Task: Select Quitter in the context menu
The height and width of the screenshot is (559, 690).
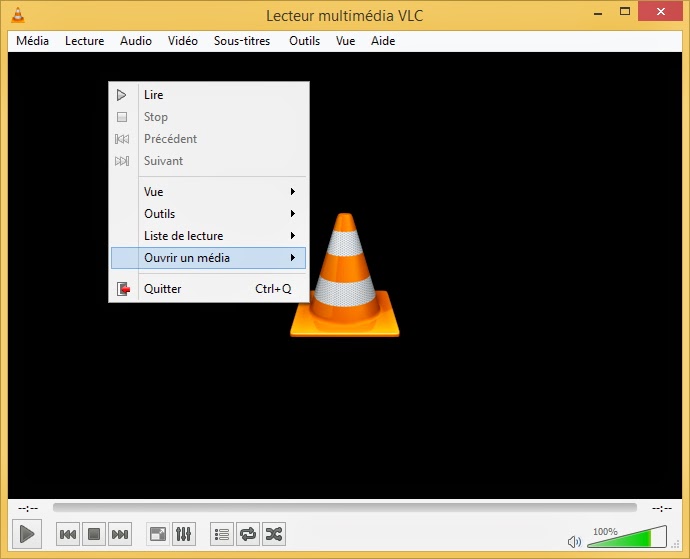Action: (208, 289)
